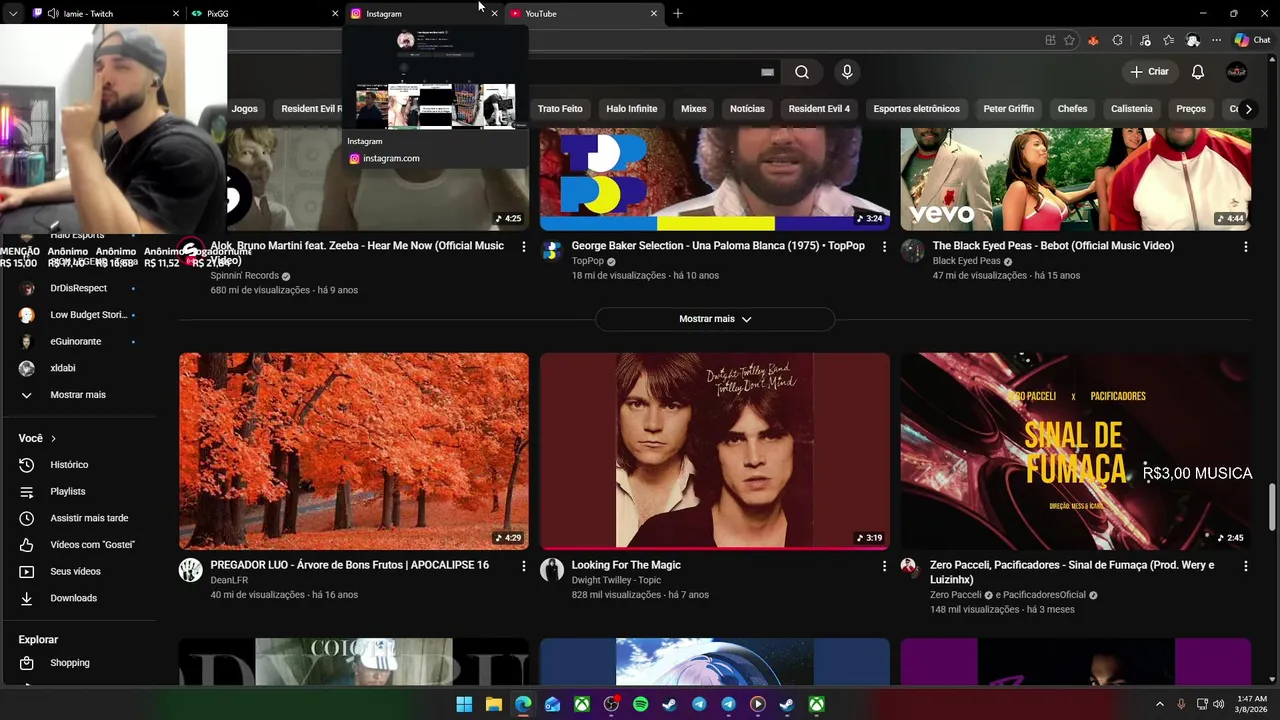The height and width of the screenshot is (720, 1280).
Task: Open Edge settings and more menu
Action: pos(1216,40)
